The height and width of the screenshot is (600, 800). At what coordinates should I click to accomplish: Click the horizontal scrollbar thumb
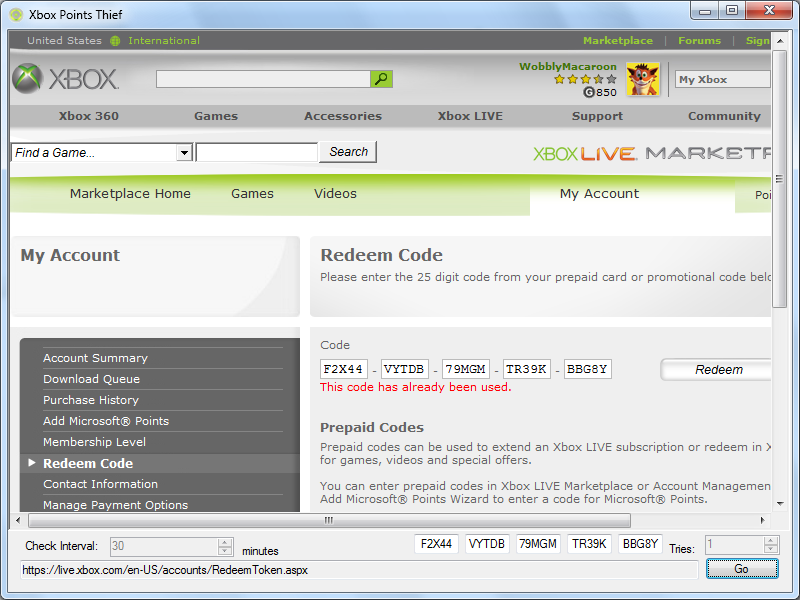(329, 520)
